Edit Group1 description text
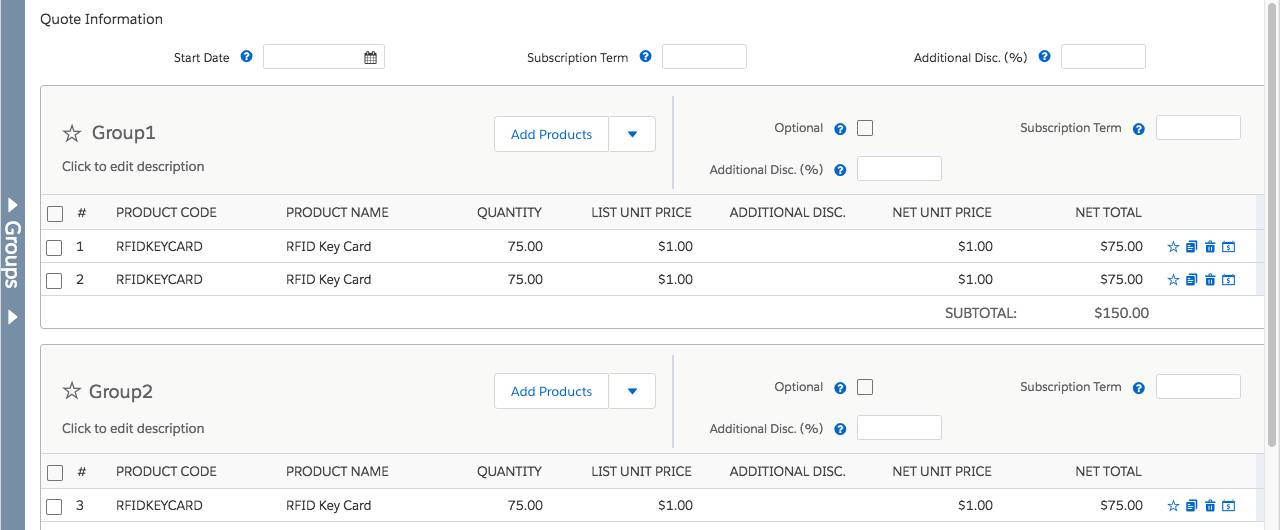 [x=133, y=167]
